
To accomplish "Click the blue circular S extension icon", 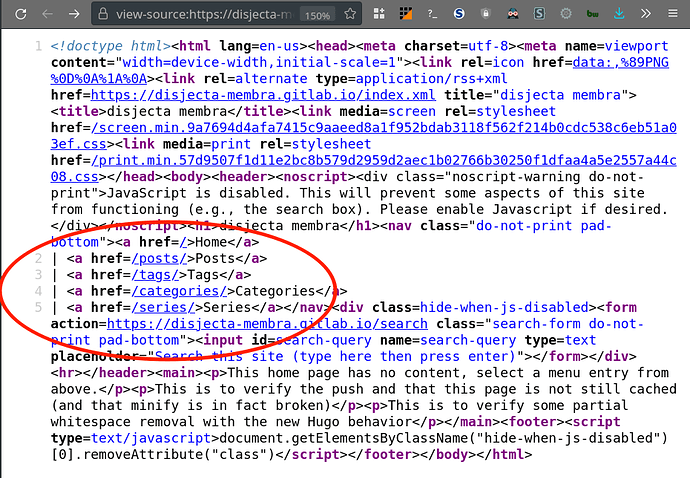I will click(x=459, y=14).
